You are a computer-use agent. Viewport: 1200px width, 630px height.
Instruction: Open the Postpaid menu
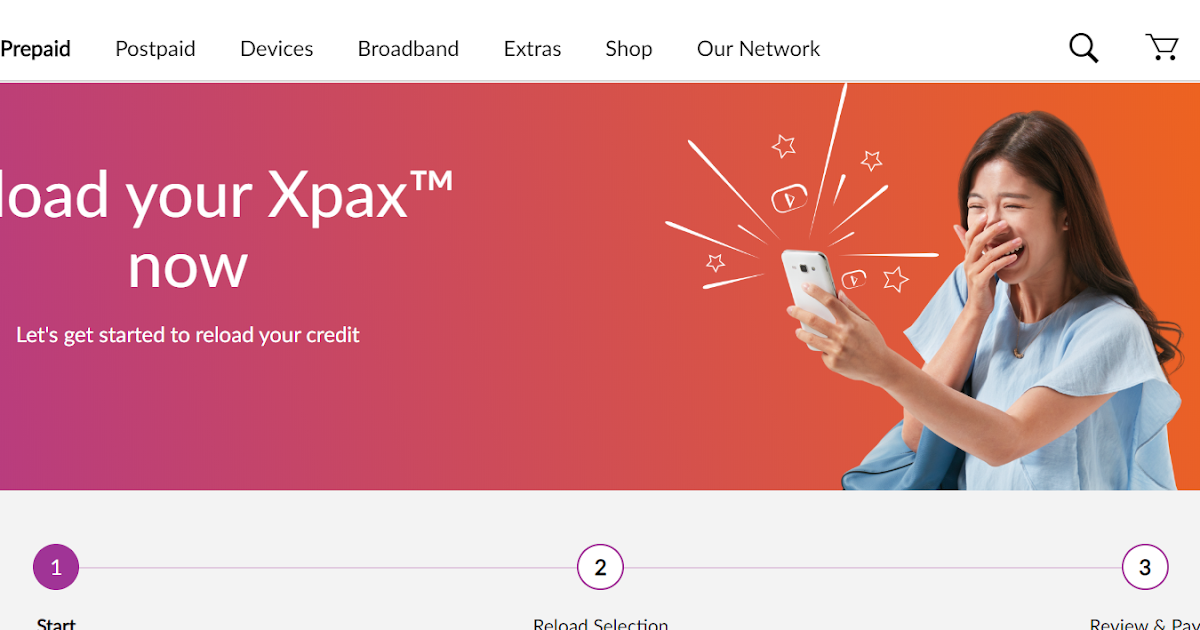155,48
